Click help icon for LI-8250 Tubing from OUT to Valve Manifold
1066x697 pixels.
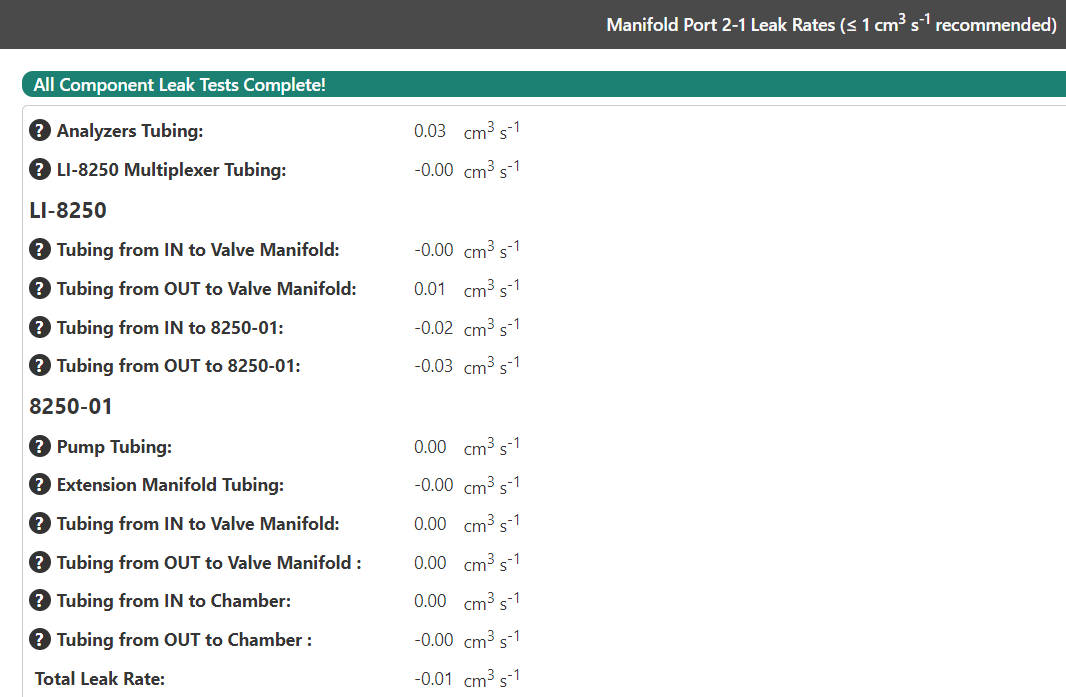[x=40, y=288]
